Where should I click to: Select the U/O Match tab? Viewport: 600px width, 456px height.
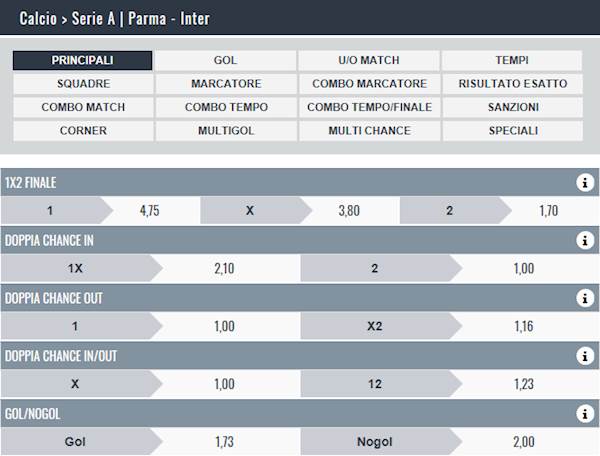click(369, 61)
